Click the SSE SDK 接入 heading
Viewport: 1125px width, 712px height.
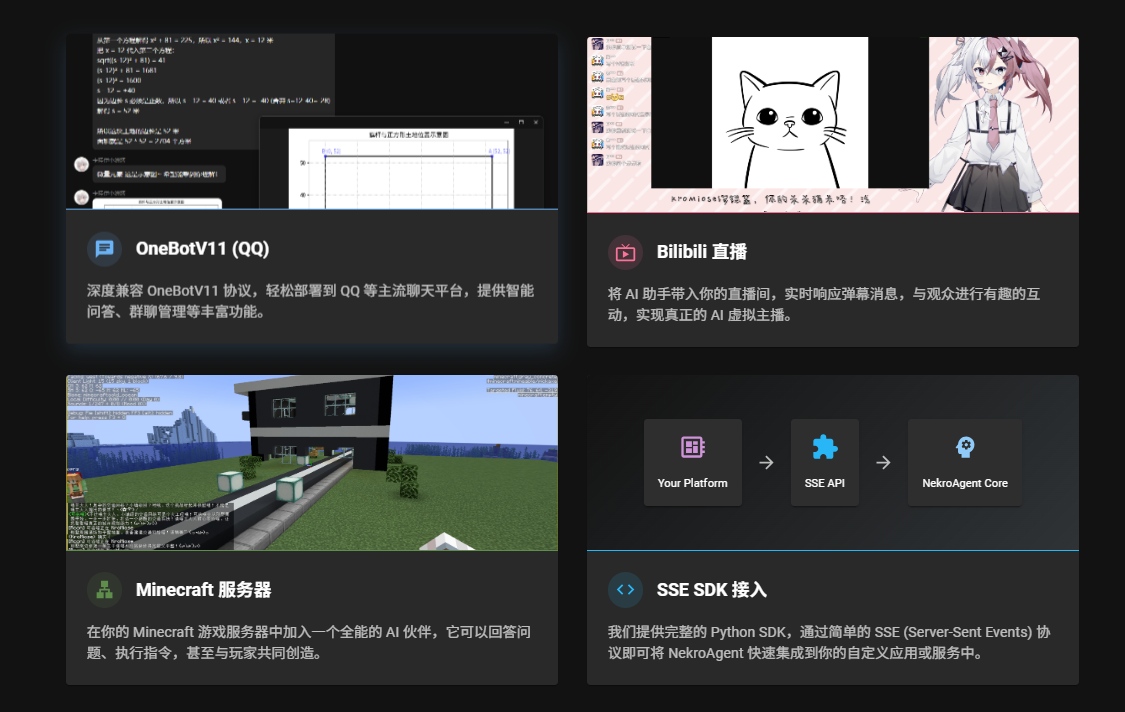tap(712, 590)
